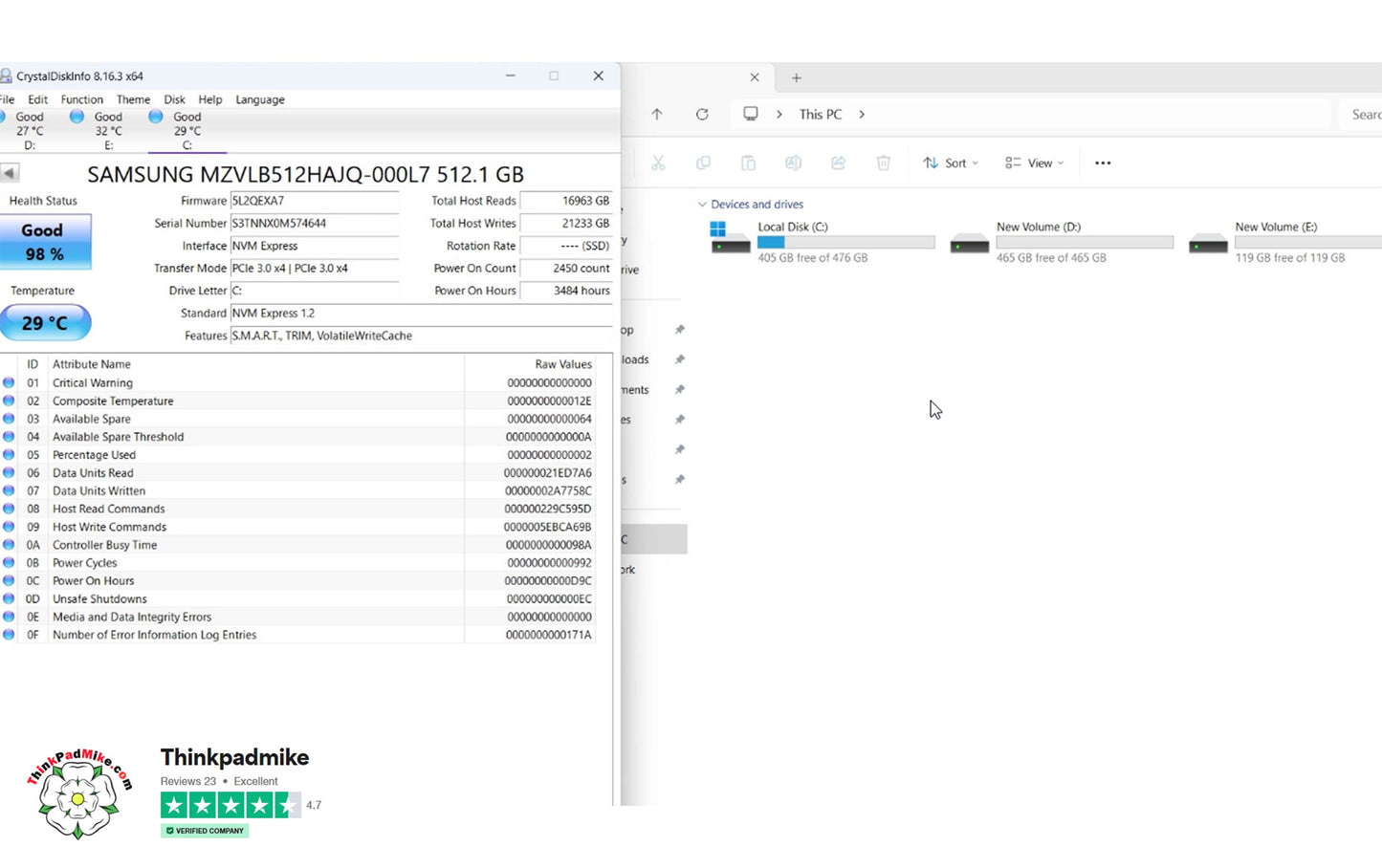
Task: Click the Total Host Writes value
Action: click(566, 223)
